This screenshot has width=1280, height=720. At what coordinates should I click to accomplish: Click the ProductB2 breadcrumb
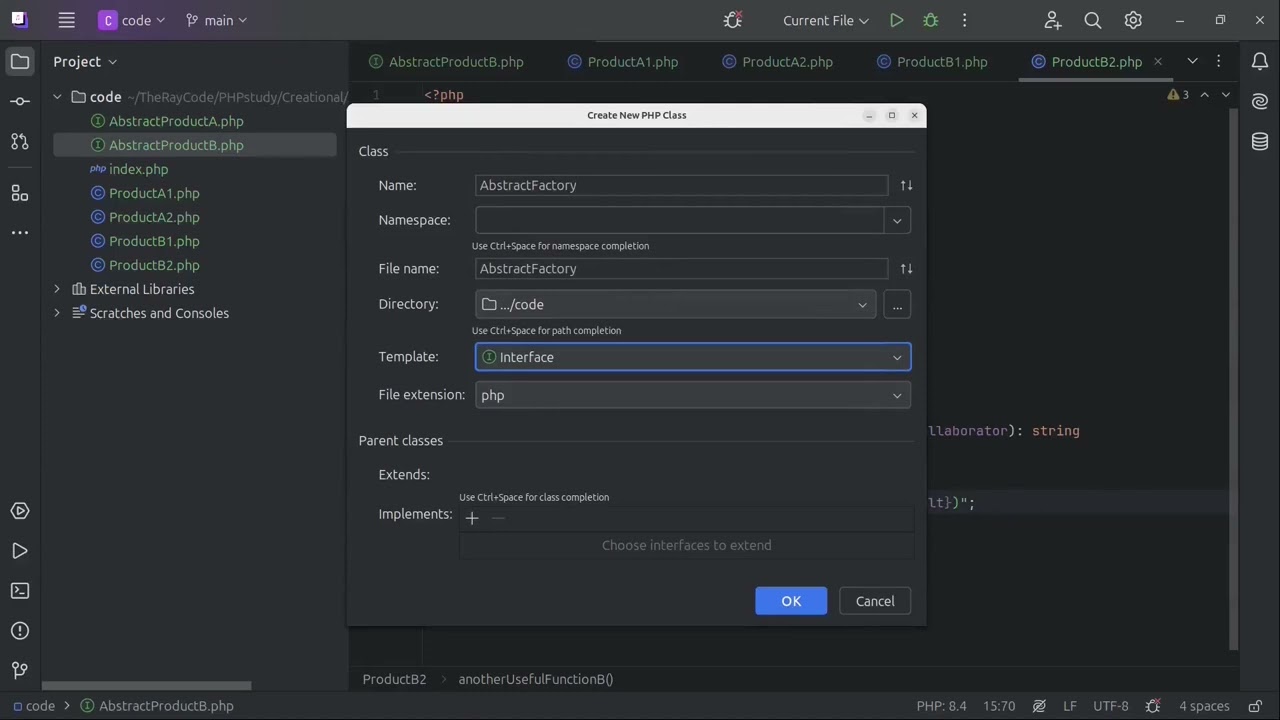(x=394, y=679)
